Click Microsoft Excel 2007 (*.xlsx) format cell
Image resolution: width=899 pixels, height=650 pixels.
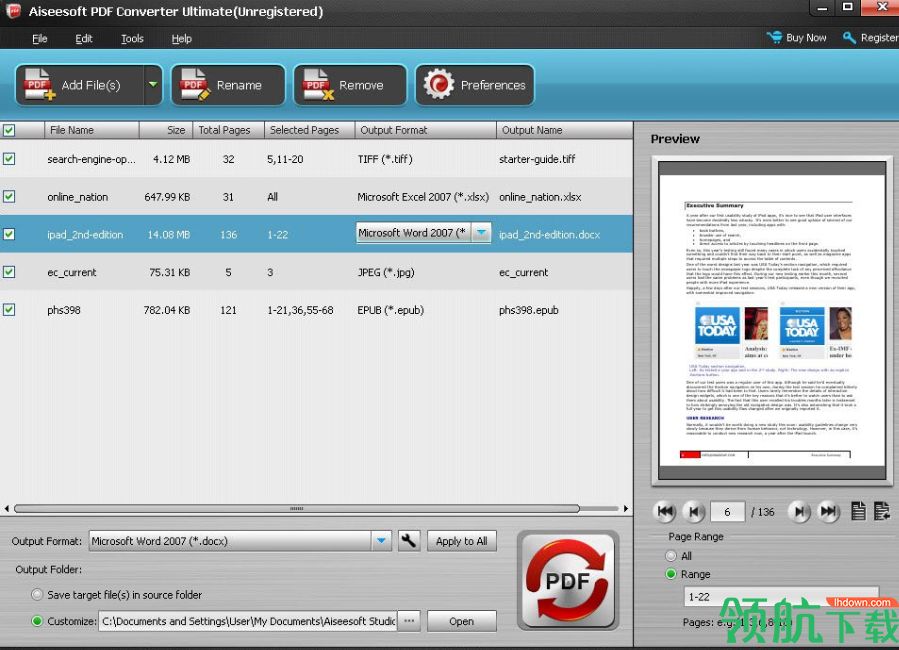(423, 197)
